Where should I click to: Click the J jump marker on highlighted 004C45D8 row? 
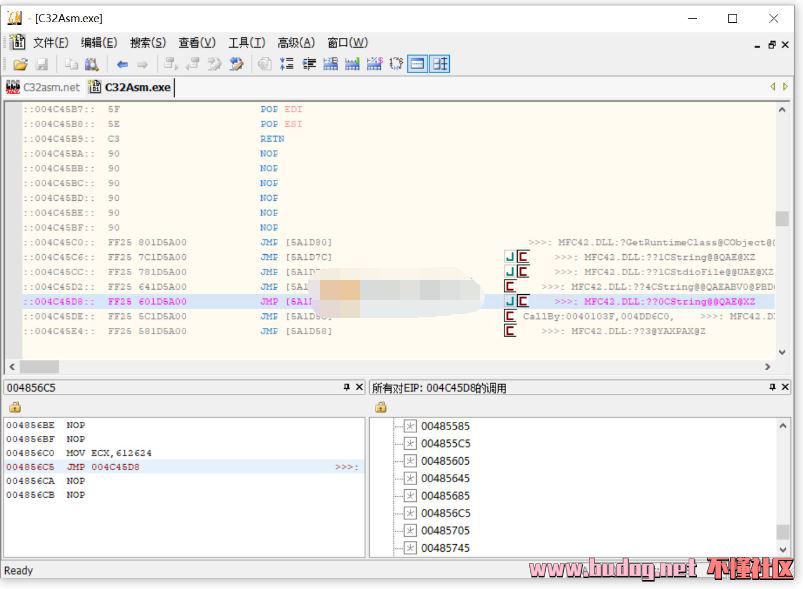pos(510,301)
